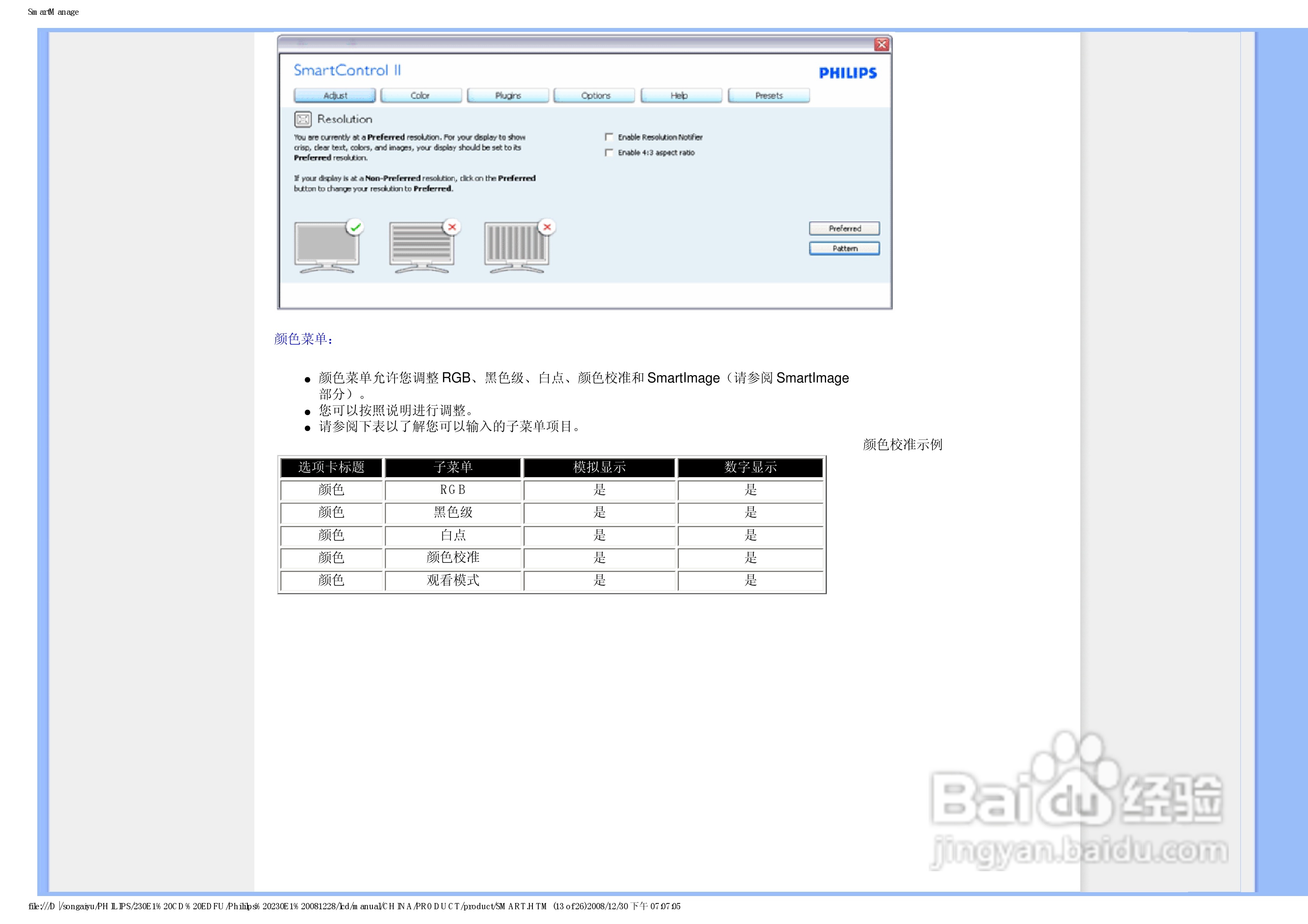
Task: Enable Resolution Notifier checkbox
Action: 609,137
